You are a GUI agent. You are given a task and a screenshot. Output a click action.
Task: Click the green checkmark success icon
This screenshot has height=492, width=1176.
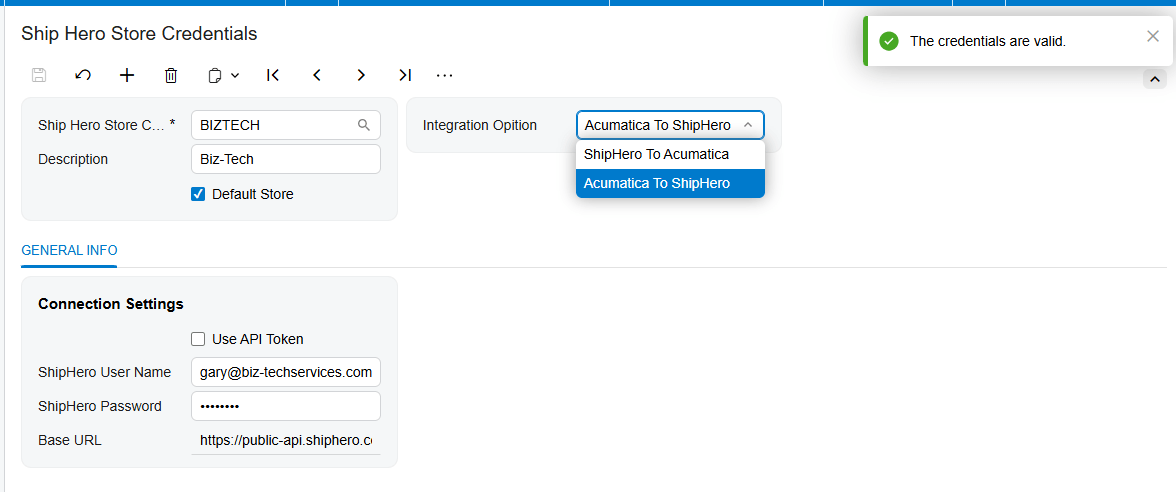point(889,41)
